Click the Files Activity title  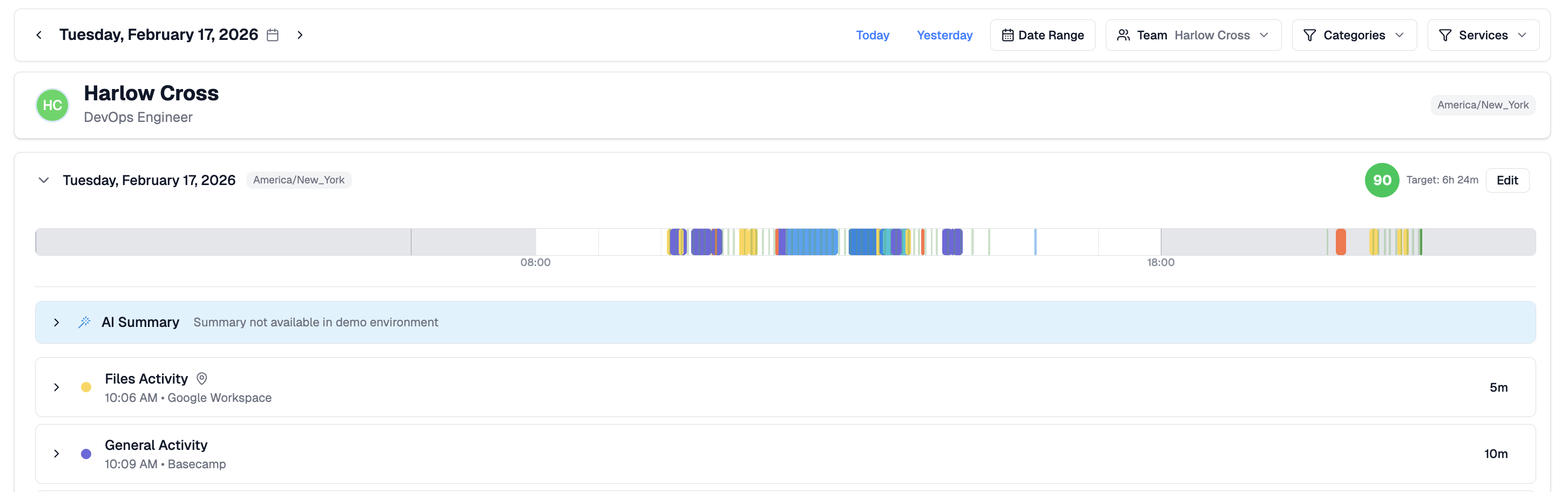tap(146, 379)
